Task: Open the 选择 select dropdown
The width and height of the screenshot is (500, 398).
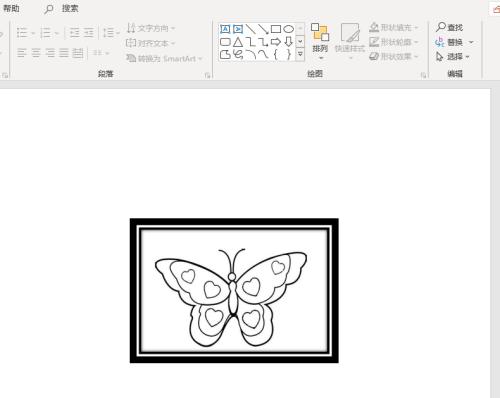Action: click(x=453, y=57)
